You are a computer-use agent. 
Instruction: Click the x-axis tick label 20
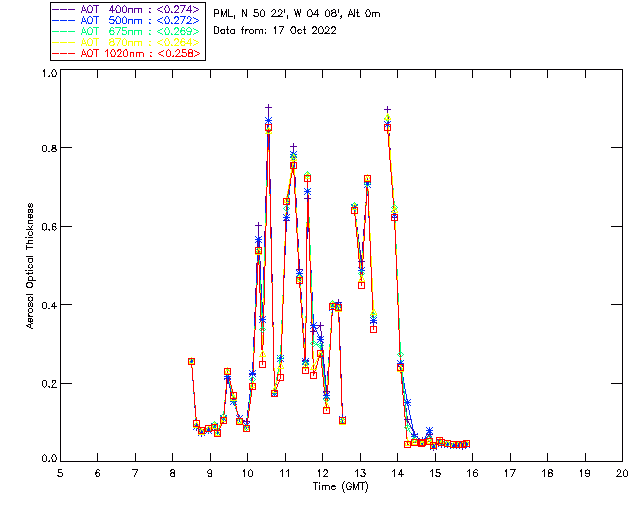(x=622, y=473)
